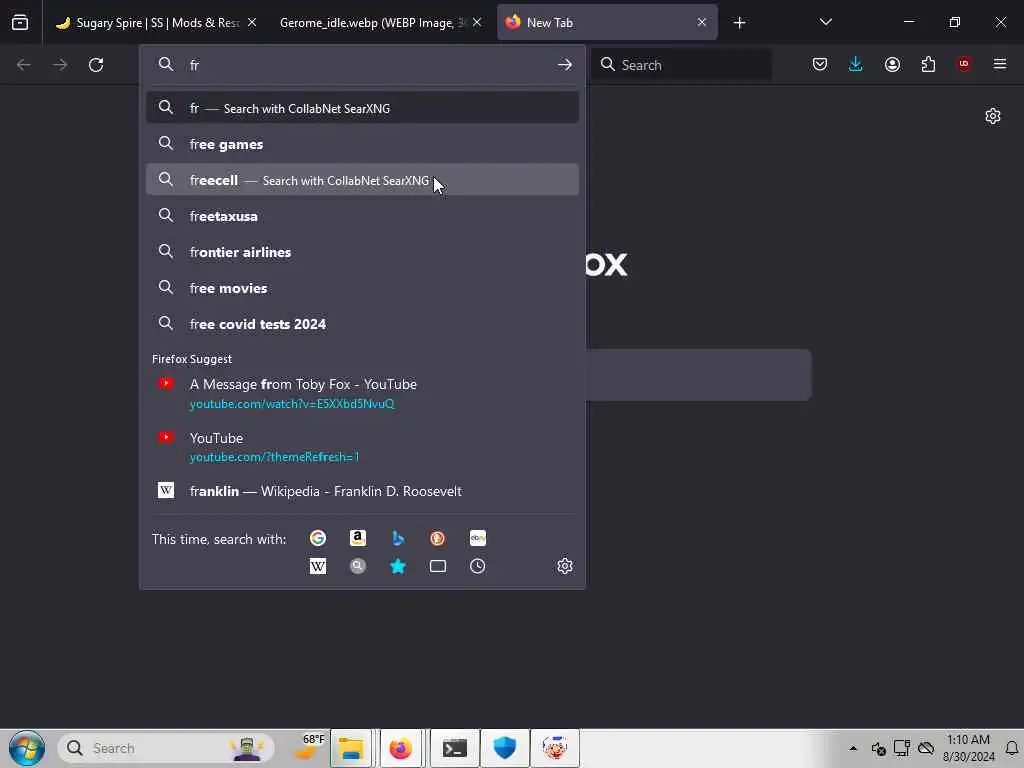
Task: Search with Wikipedia one-off engine
Action: [317, 566]
